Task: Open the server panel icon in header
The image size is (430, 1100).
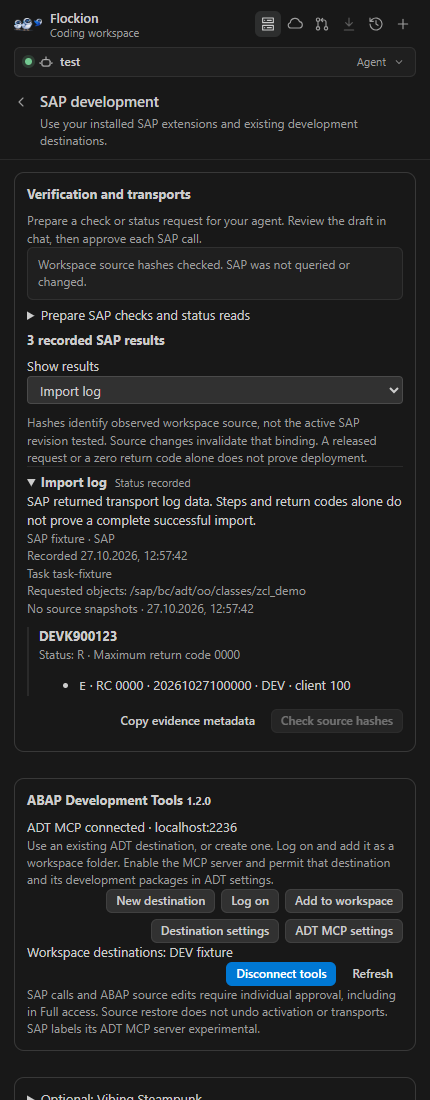Action: [x=267, y=25]
